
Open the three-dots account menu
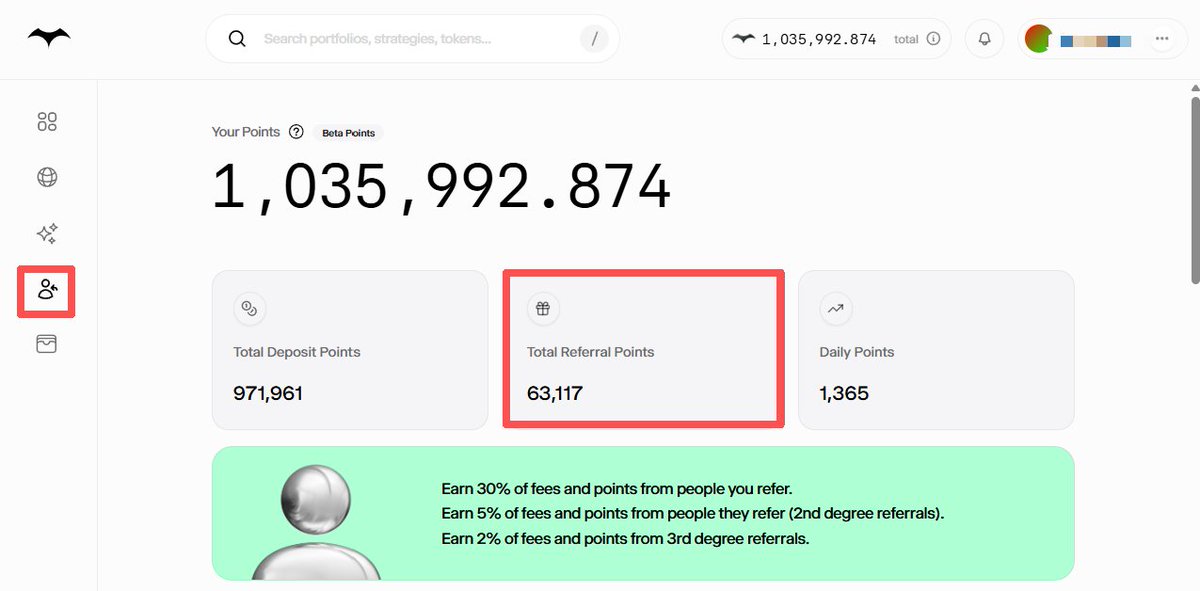tap(1161, 39)
